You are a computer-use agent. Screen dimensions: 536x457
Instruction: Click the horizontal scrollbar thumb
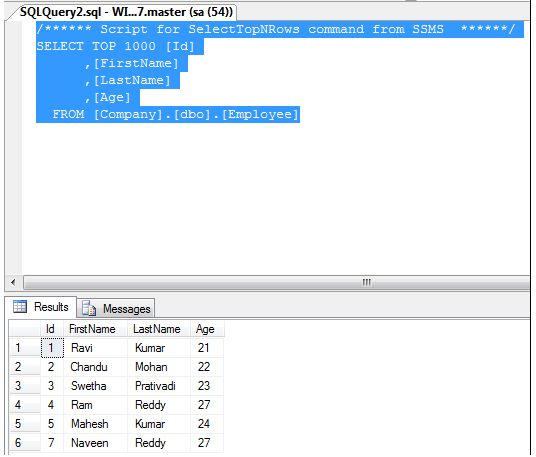276,282
